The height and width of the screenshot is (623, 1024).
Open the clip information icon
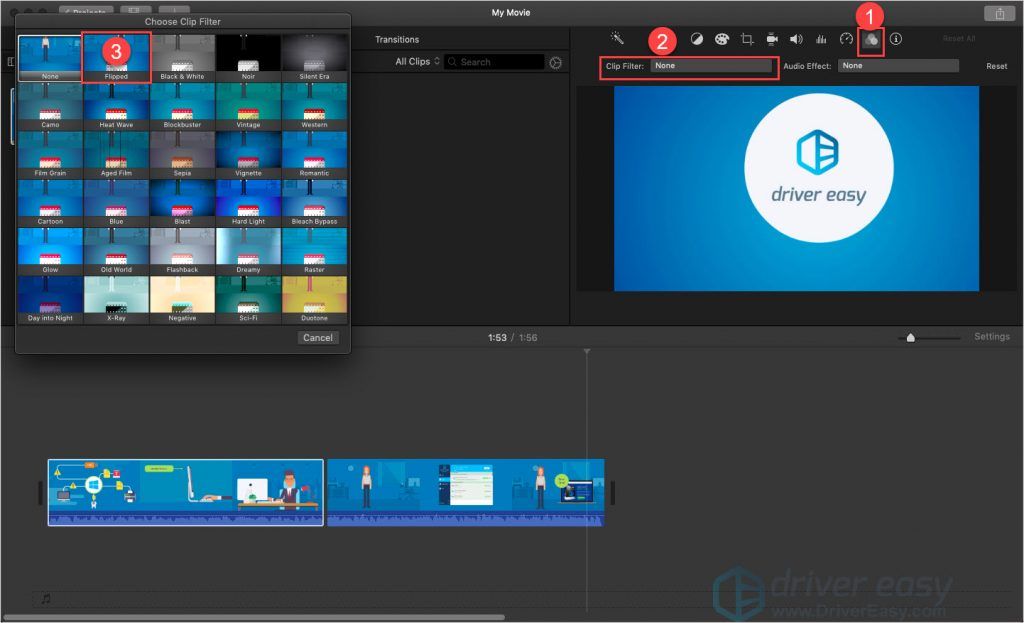pos(896,39)
